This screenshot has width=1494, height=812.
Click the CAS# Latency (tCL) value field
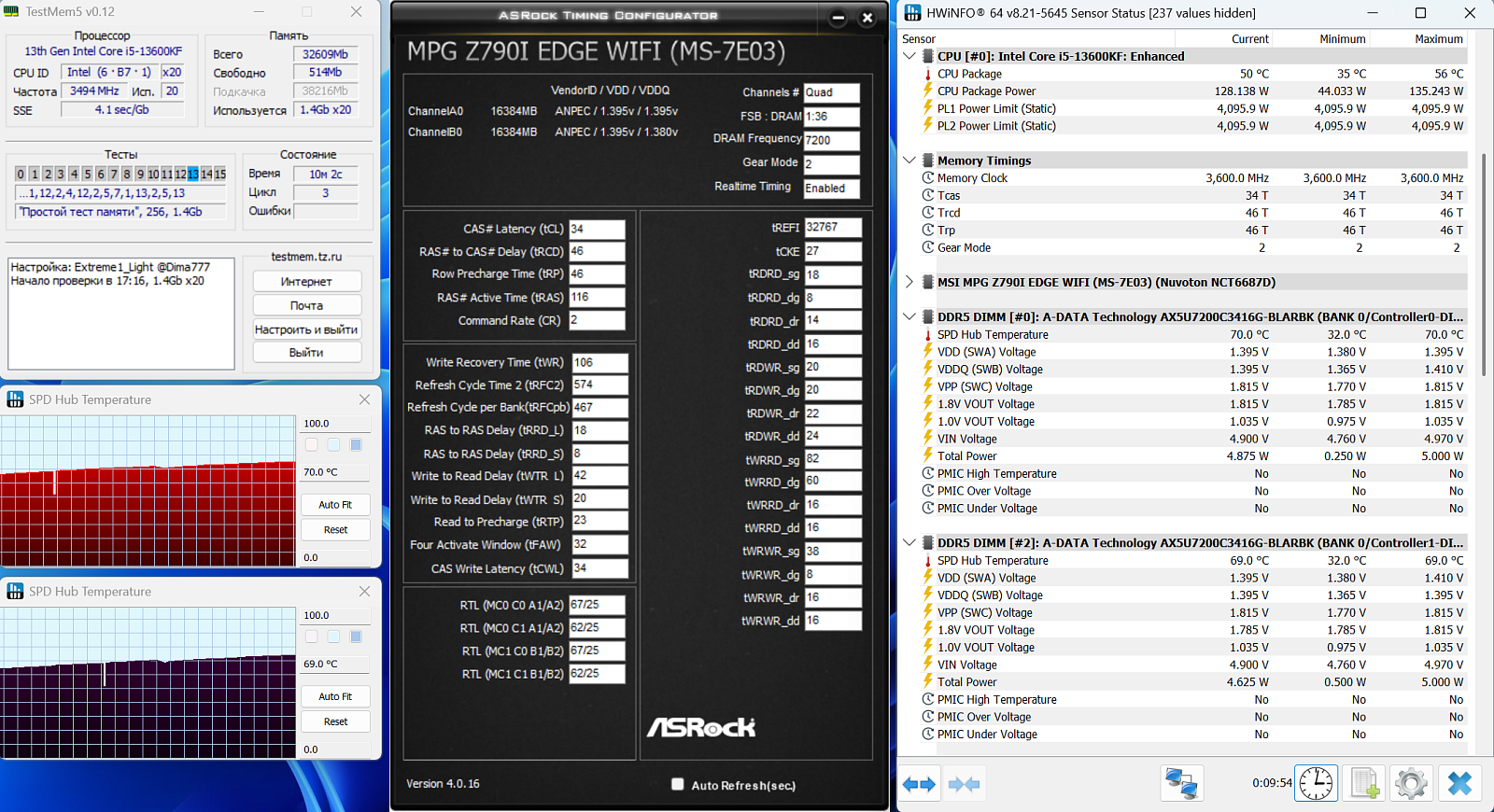596,229
